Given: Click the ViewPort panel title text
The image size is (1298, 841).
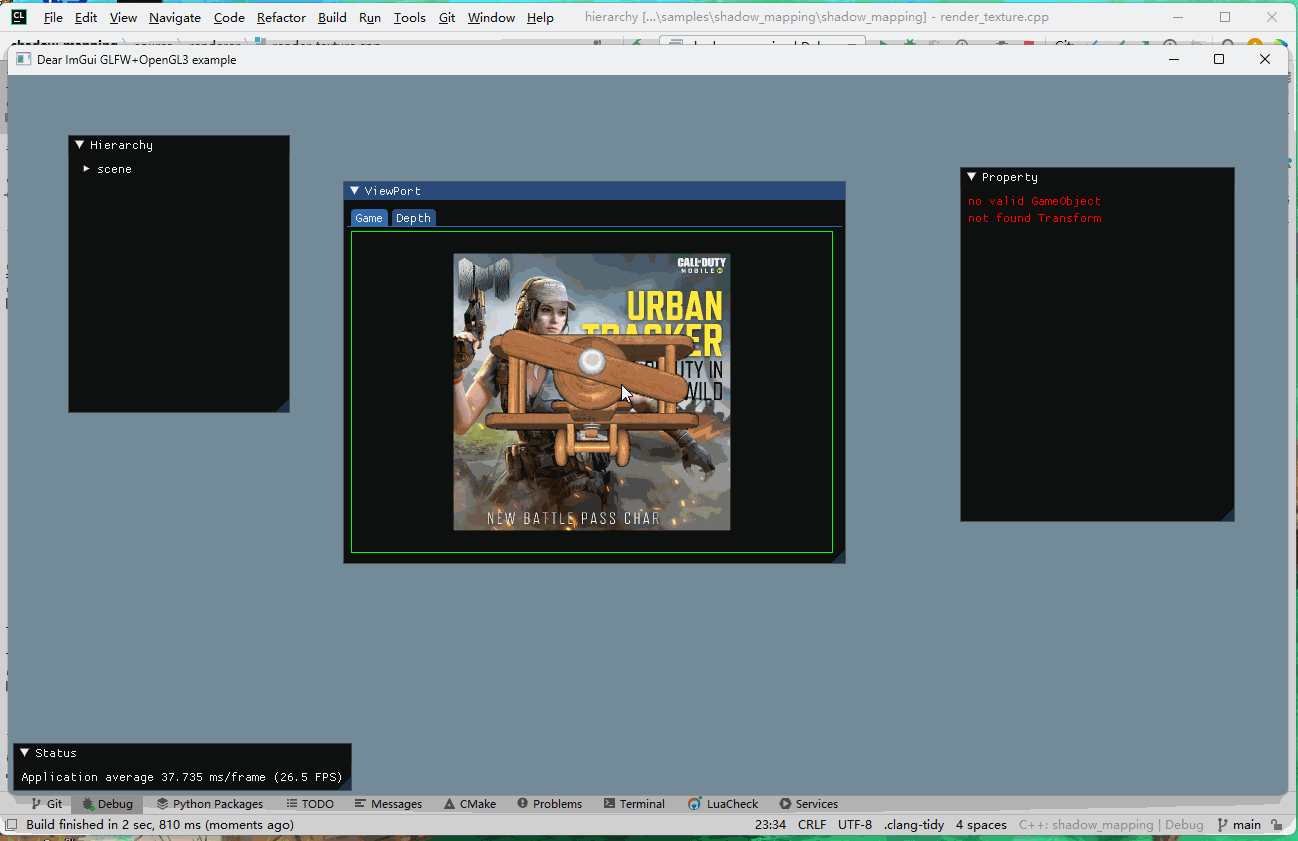Looking at the screenshot, I should pos(392,191).
